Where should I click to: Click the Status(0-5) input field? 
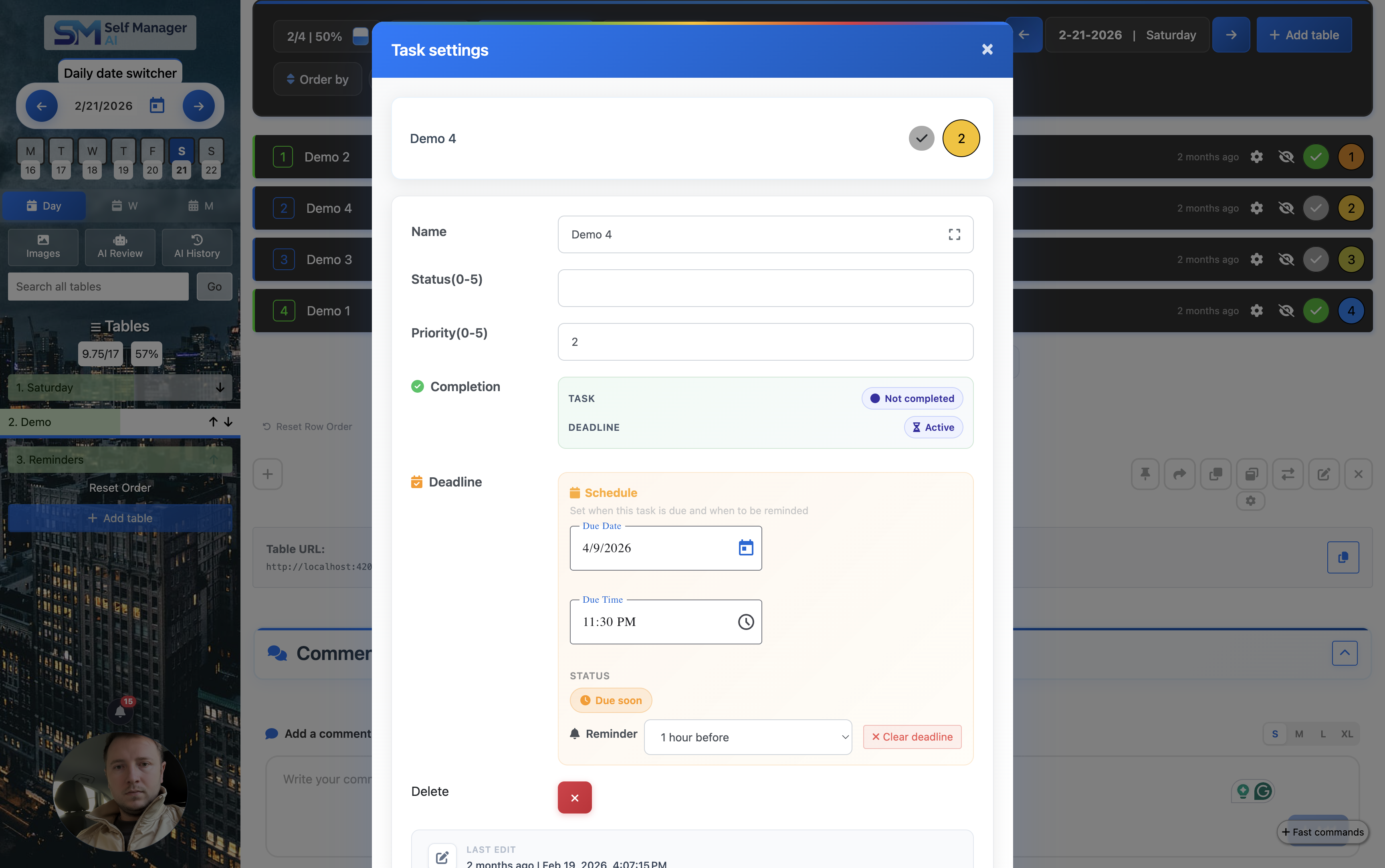click(x=765, y=288)
